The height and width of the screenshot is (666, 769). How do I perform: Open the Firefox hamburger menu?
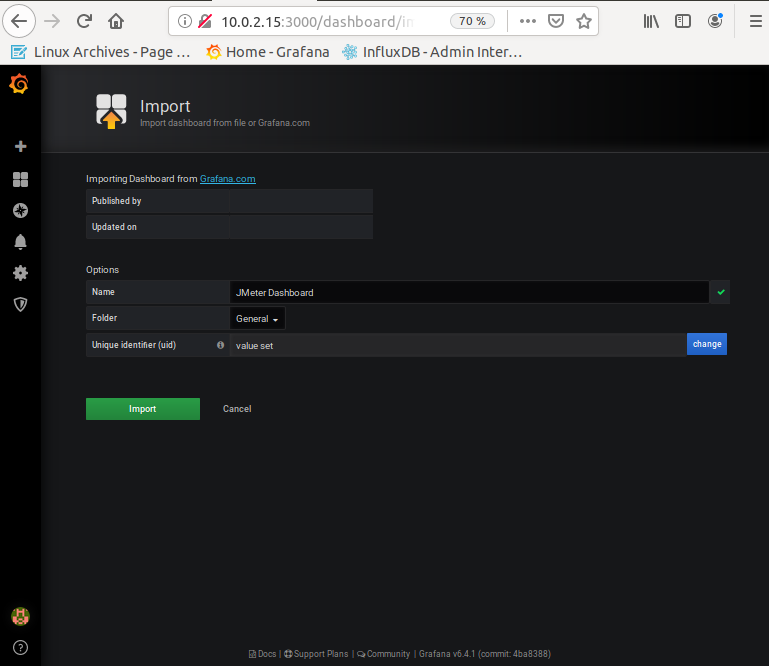pos(756,21)
